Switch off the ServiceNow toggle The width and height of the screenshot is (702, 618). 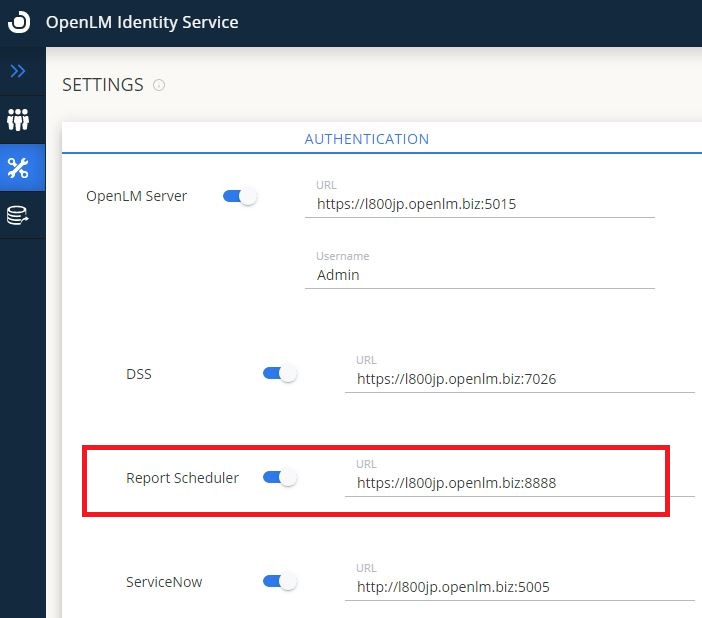[280, 581]
